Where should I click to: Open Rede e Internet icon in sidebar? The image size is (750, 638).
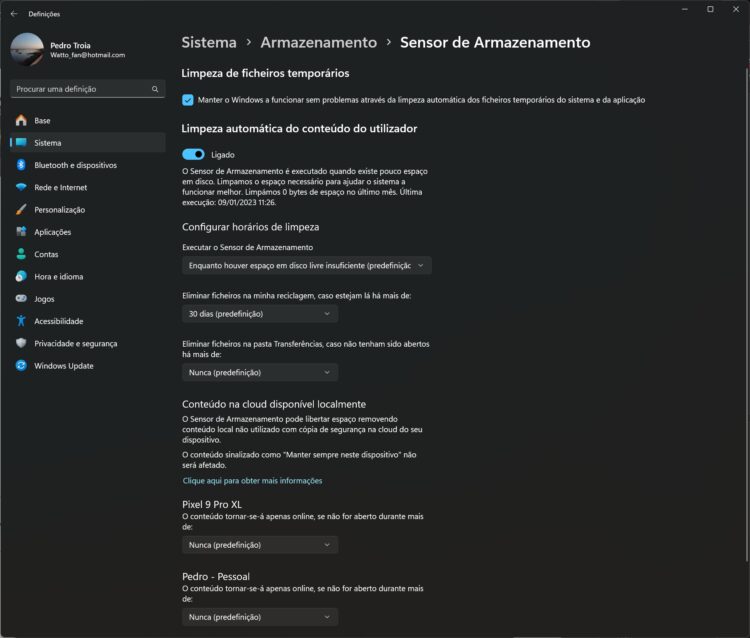pyautogui.click(x=21, y=187)
